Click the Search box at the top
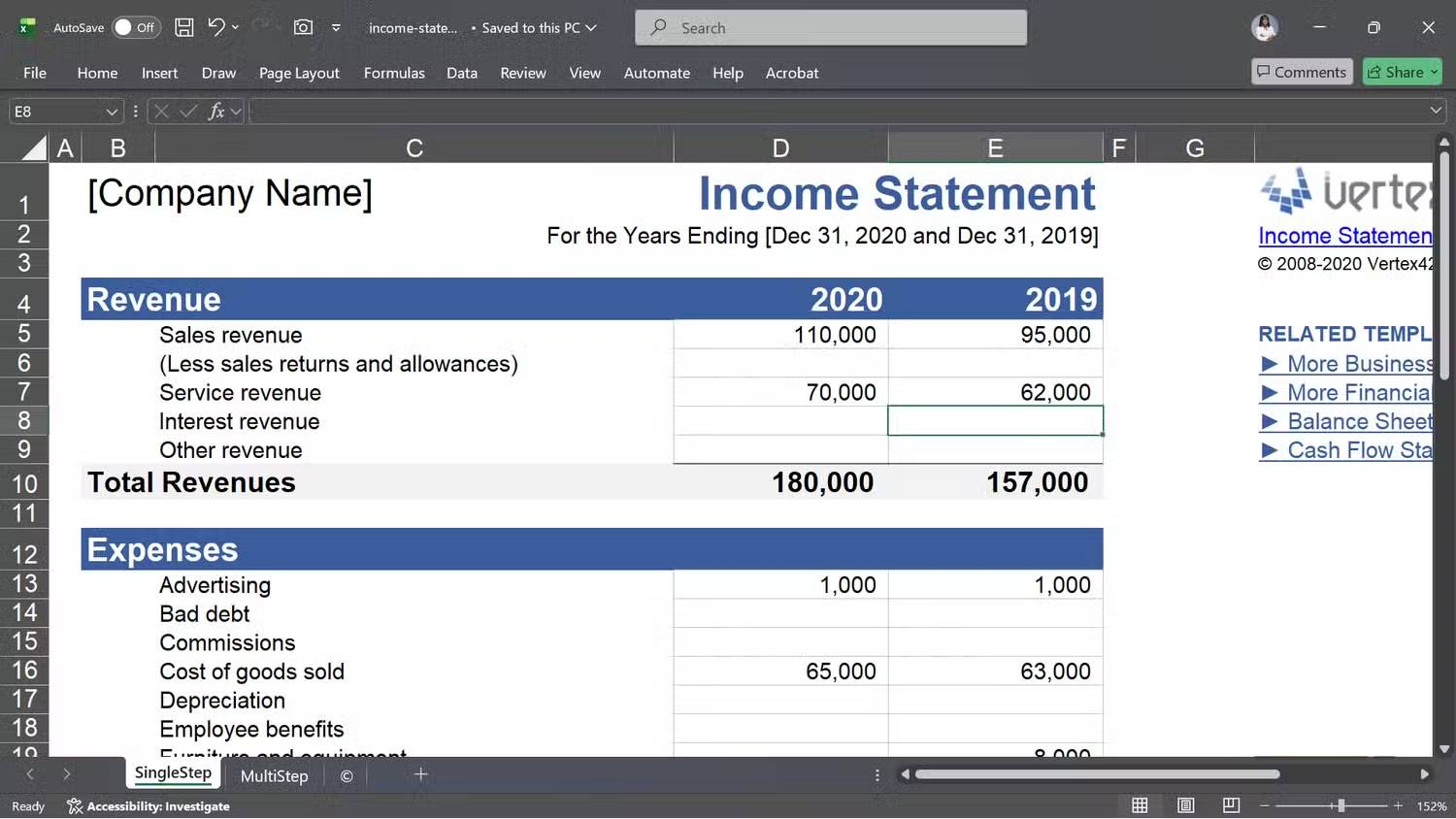 coord(830,27)
